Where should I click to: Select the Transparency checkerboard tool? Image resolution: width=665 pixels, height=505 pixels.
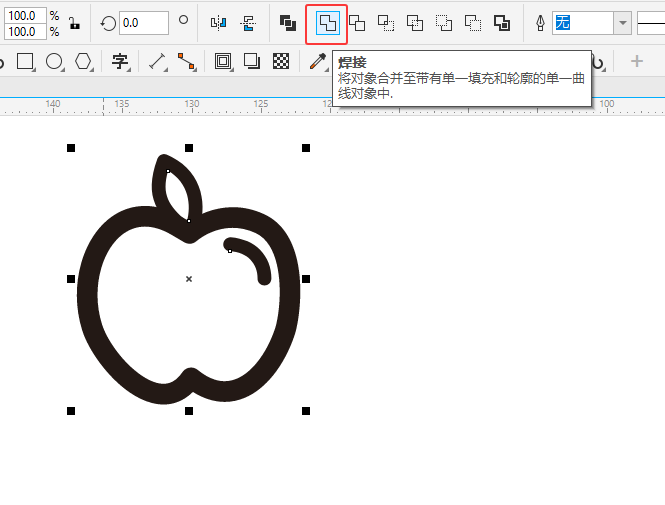(x=281, y=61)
